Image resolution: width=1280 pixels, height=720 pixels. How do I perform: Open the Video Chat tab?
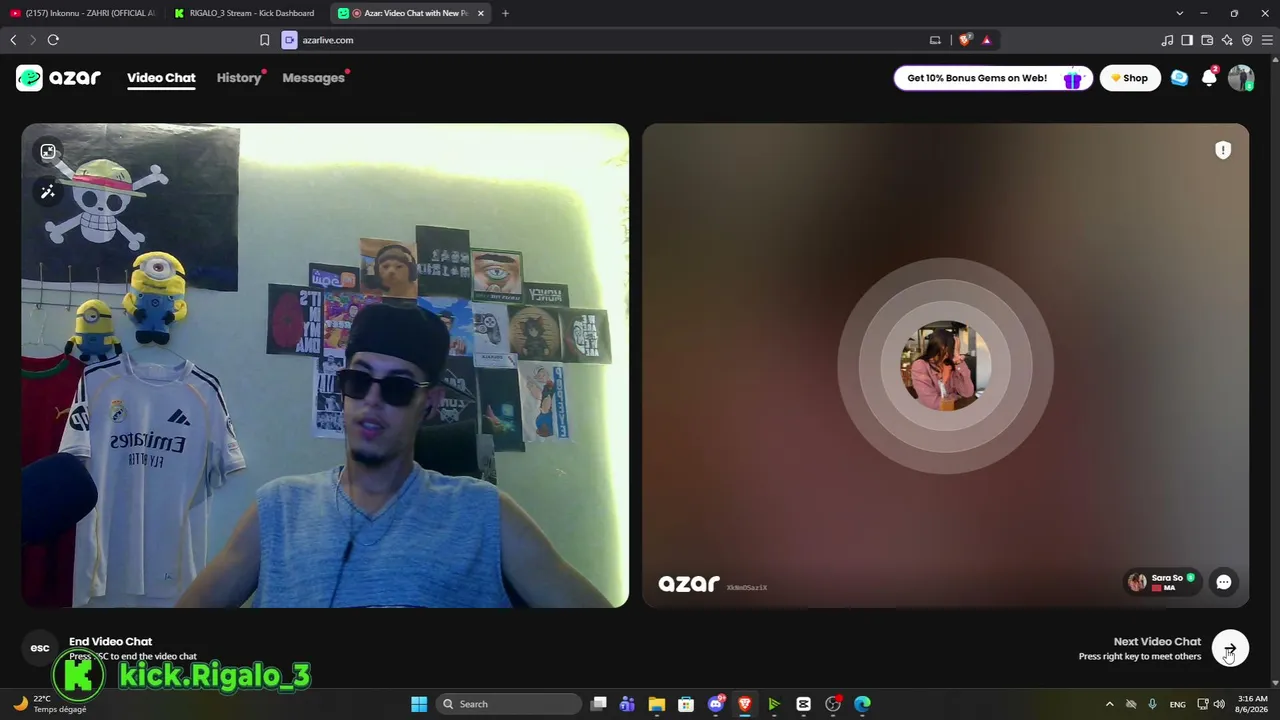point(161,78)
